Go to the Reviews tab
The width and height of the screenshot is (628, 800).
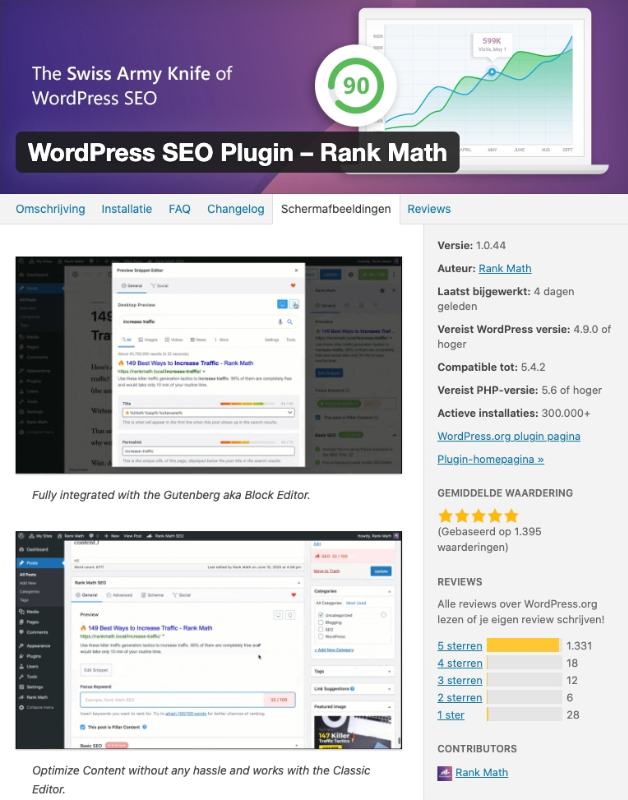click(x=429, y=209)
